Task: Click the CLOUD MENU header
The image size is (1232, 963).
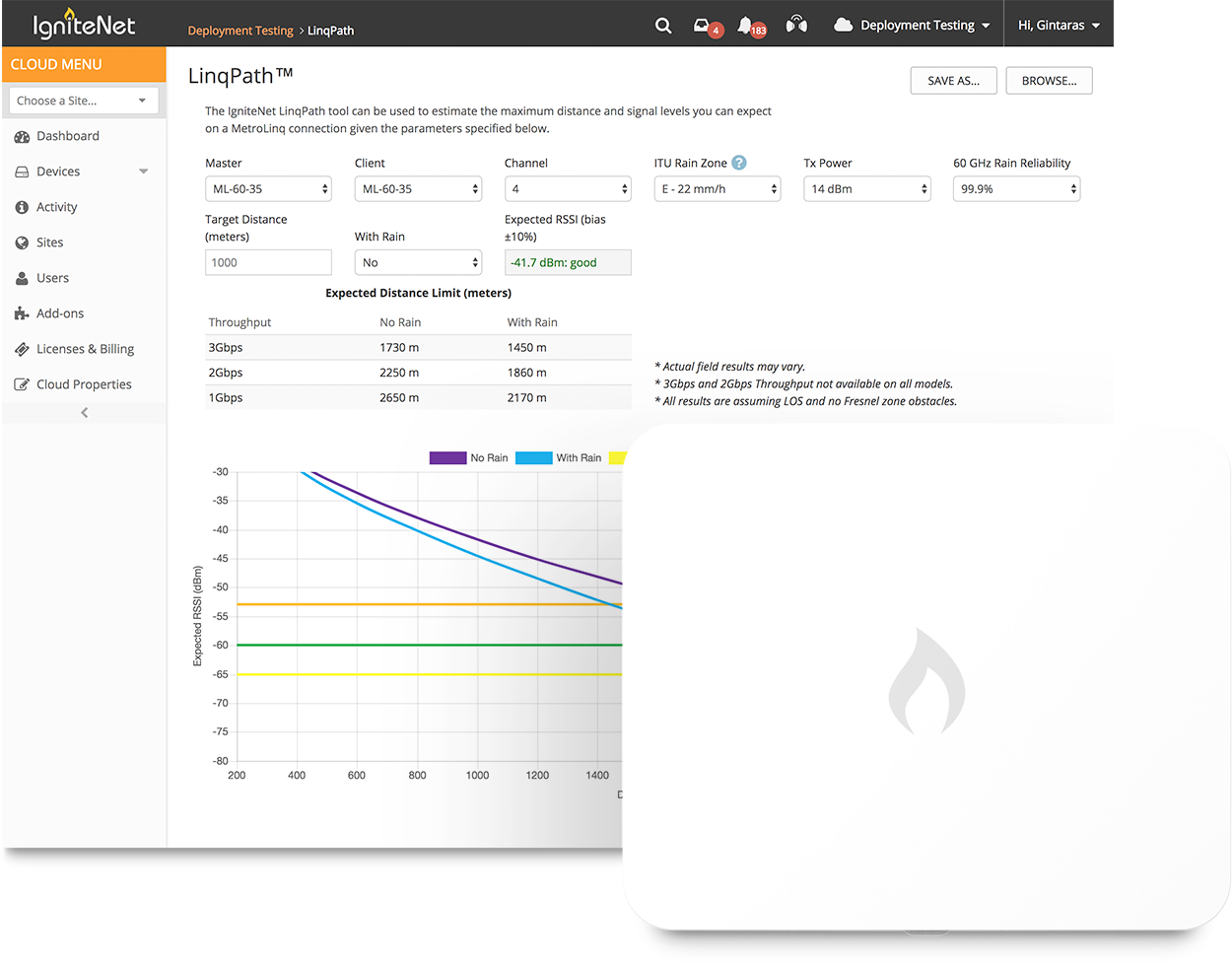Action: click(84, 64)
